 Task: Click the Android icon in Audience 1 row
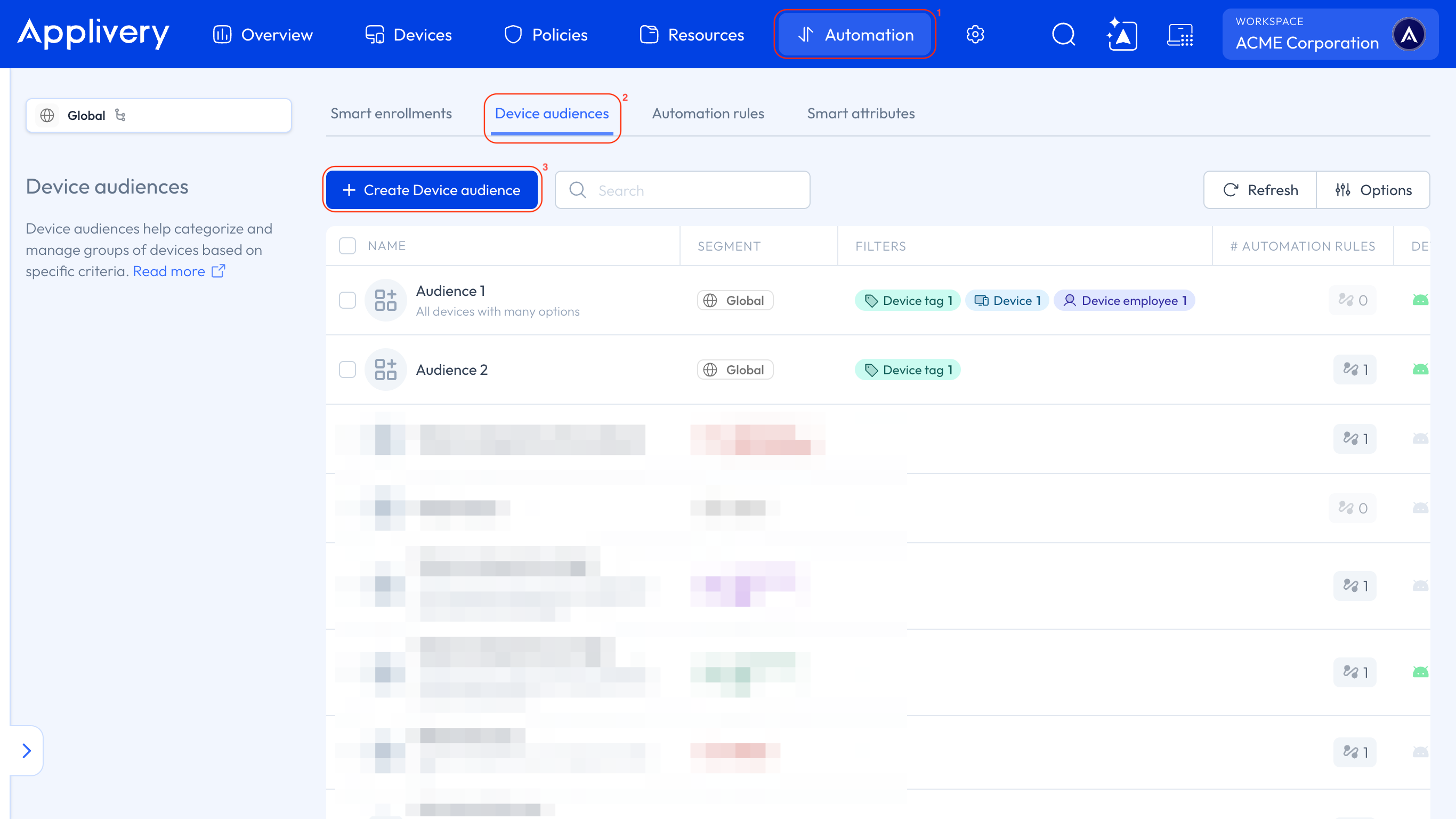click(x=1420, y=300)
